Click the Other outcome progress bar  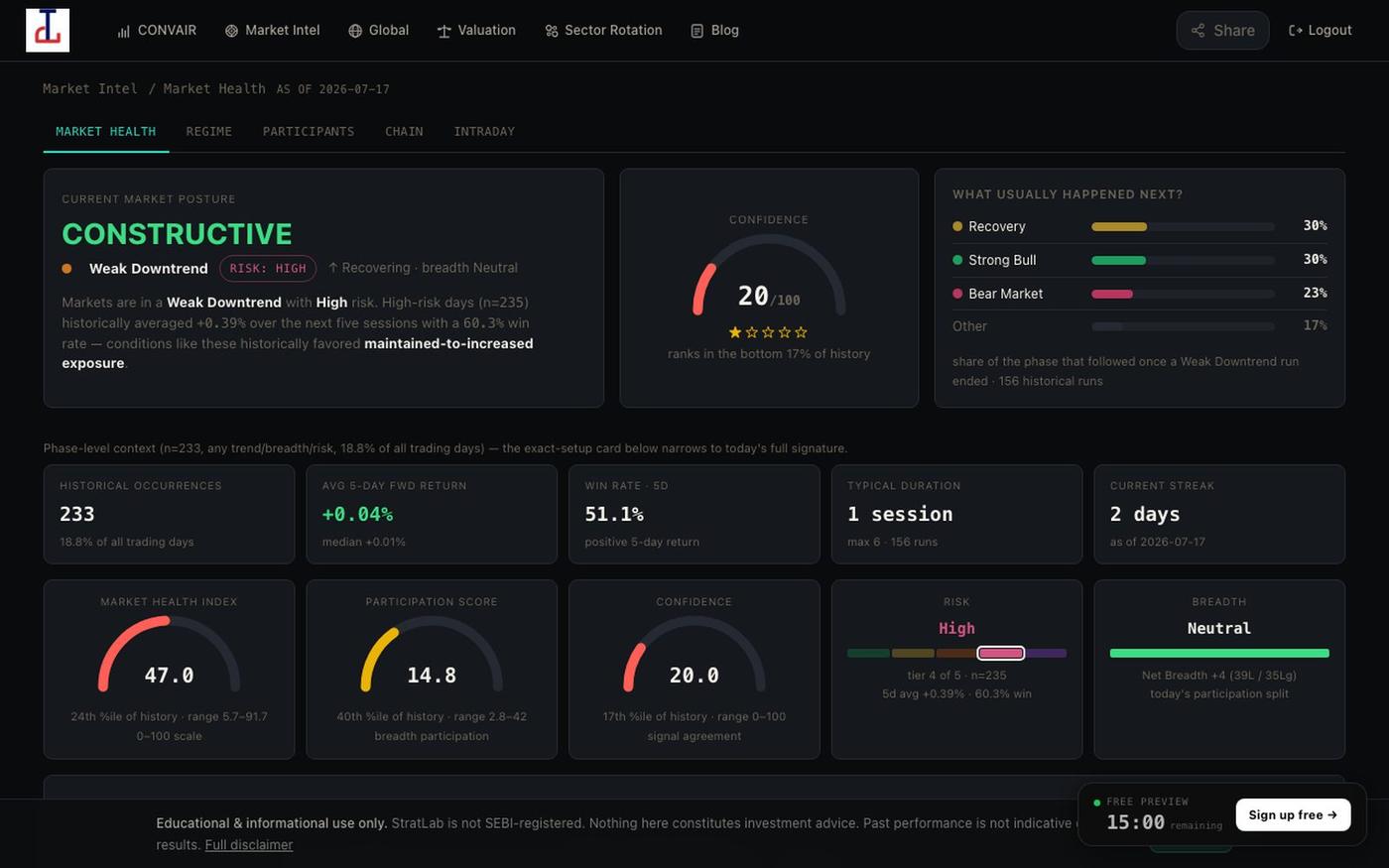1183,326
